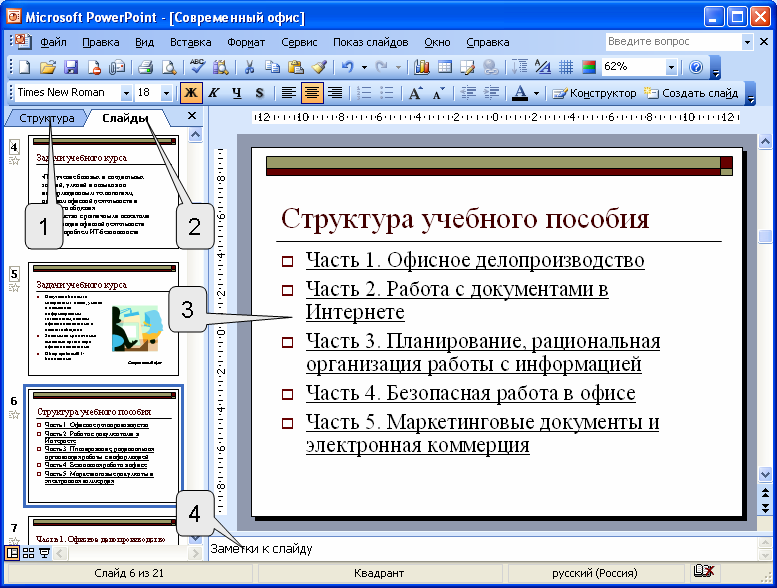Align text to the left
The width and height of the screenshot is (777, 588).
288,93
